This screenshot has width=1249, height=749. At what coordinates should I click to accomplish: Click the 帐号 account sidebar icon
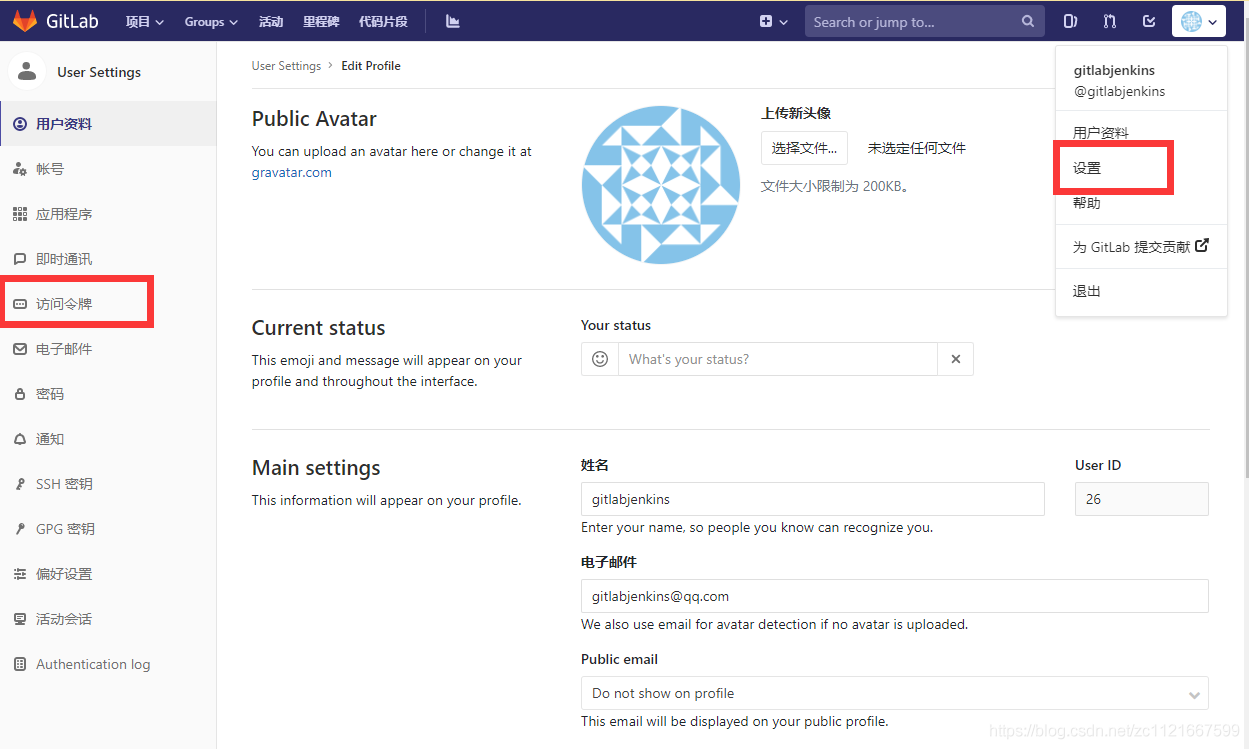pos(20,169)
